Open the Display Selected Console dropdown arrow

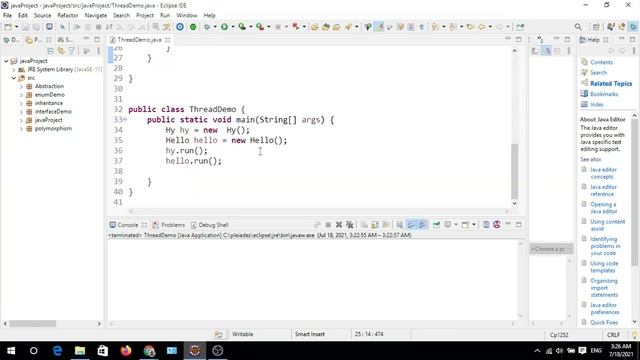tap(456, 224)
